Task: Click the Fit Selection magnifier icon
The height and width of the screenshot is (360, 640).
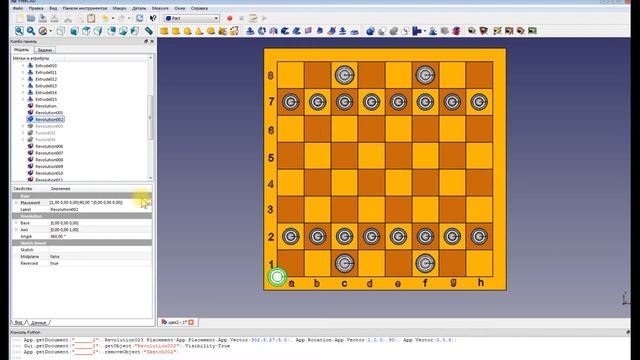Action: click(31, 31)
